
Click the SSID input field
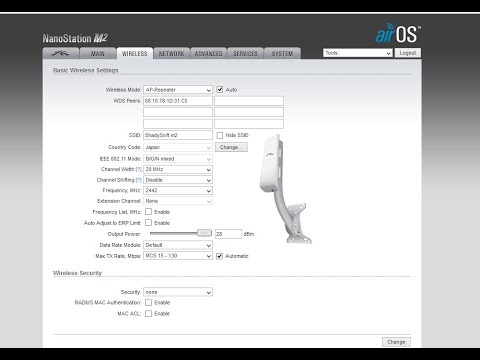coord(178,135)
